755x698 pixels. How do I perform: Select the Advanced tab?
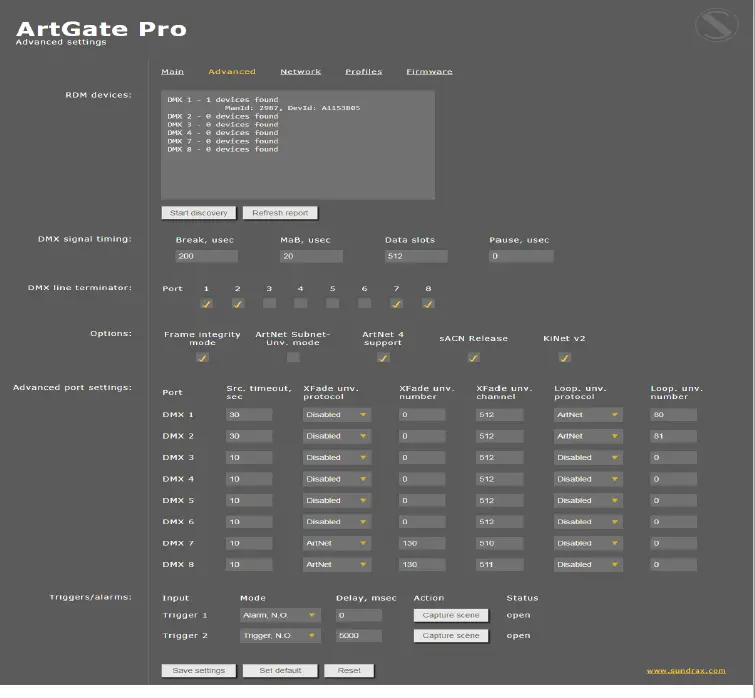232,71
